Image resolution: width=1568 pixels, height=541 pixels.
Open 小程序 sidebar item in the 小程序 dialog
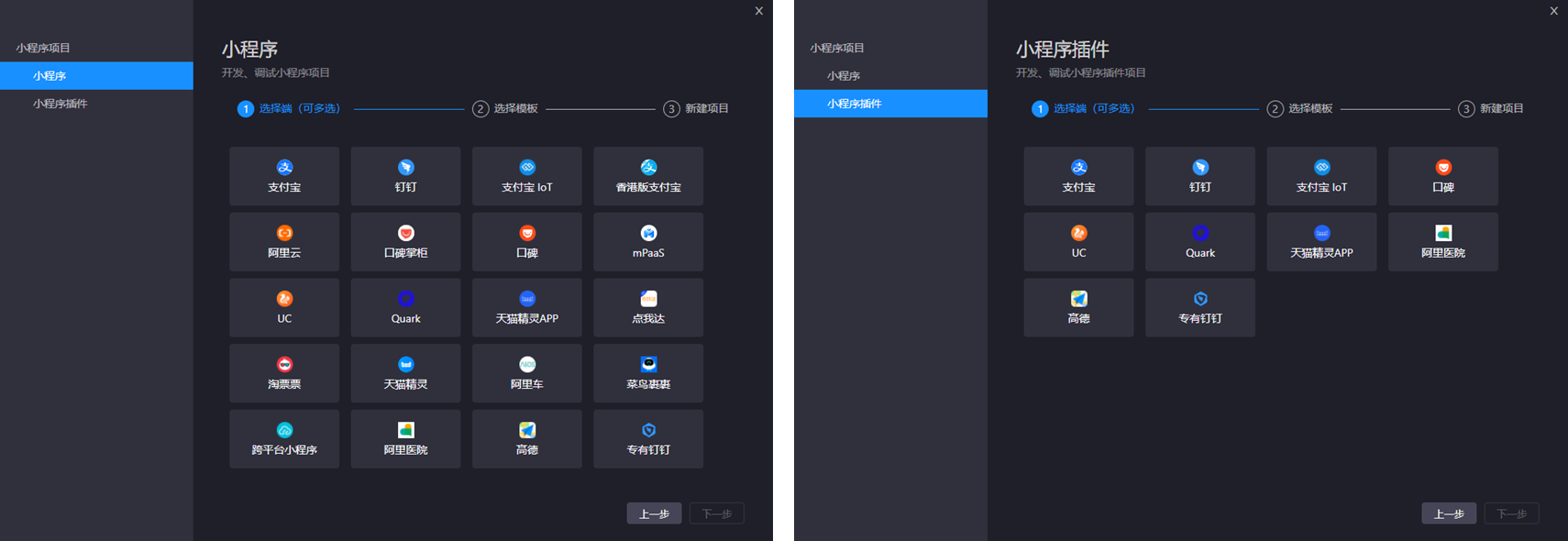pos(96,76)
